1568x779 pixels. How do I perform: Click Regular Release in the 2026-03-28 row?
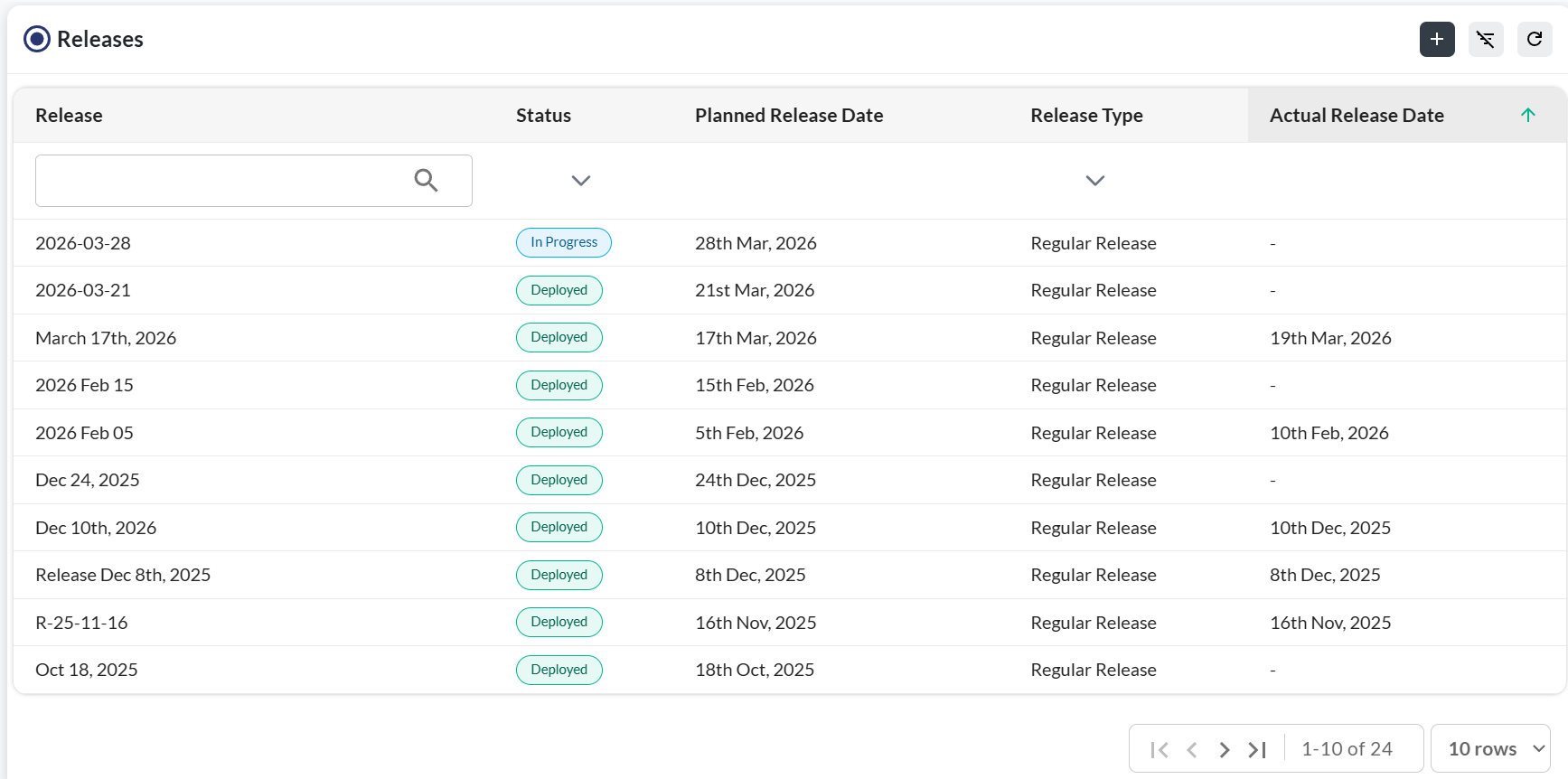1094,243
